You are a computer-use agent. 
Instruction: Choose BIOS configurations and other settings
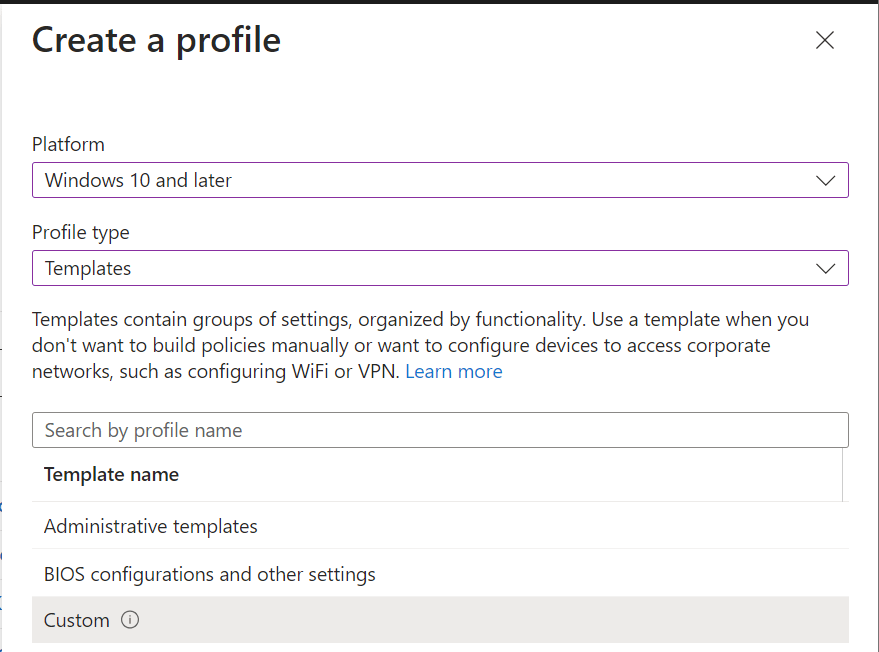pyautogui.click(x=210, y=575)
